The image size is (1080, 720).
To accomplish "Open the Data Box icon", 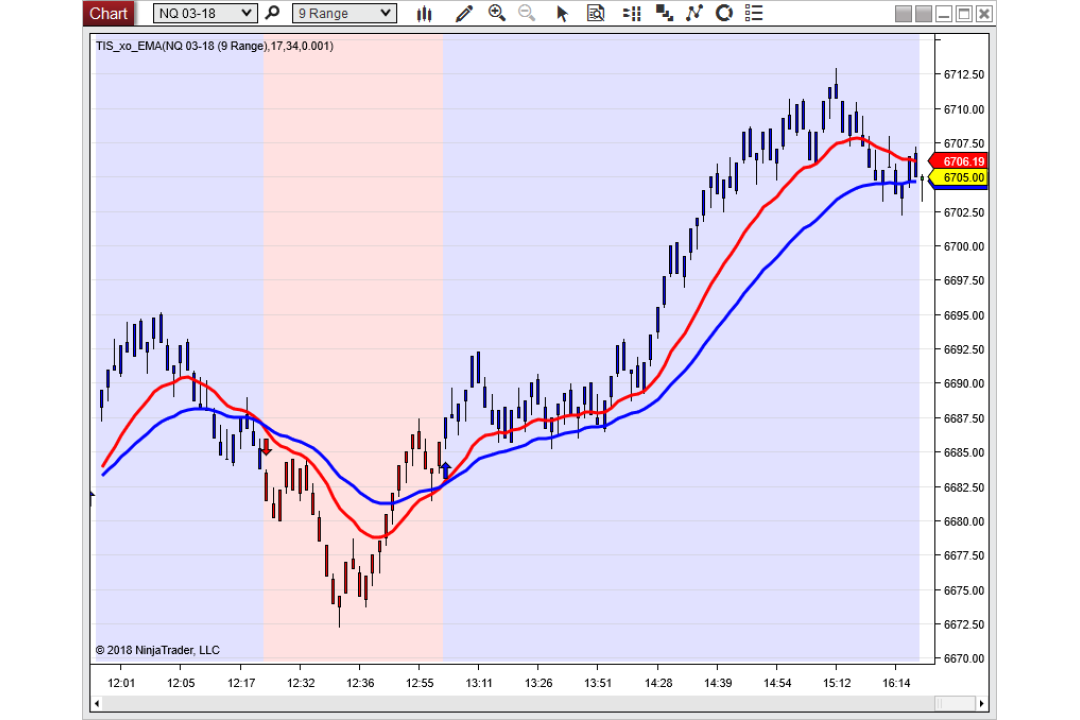I will tap(596, 13).
